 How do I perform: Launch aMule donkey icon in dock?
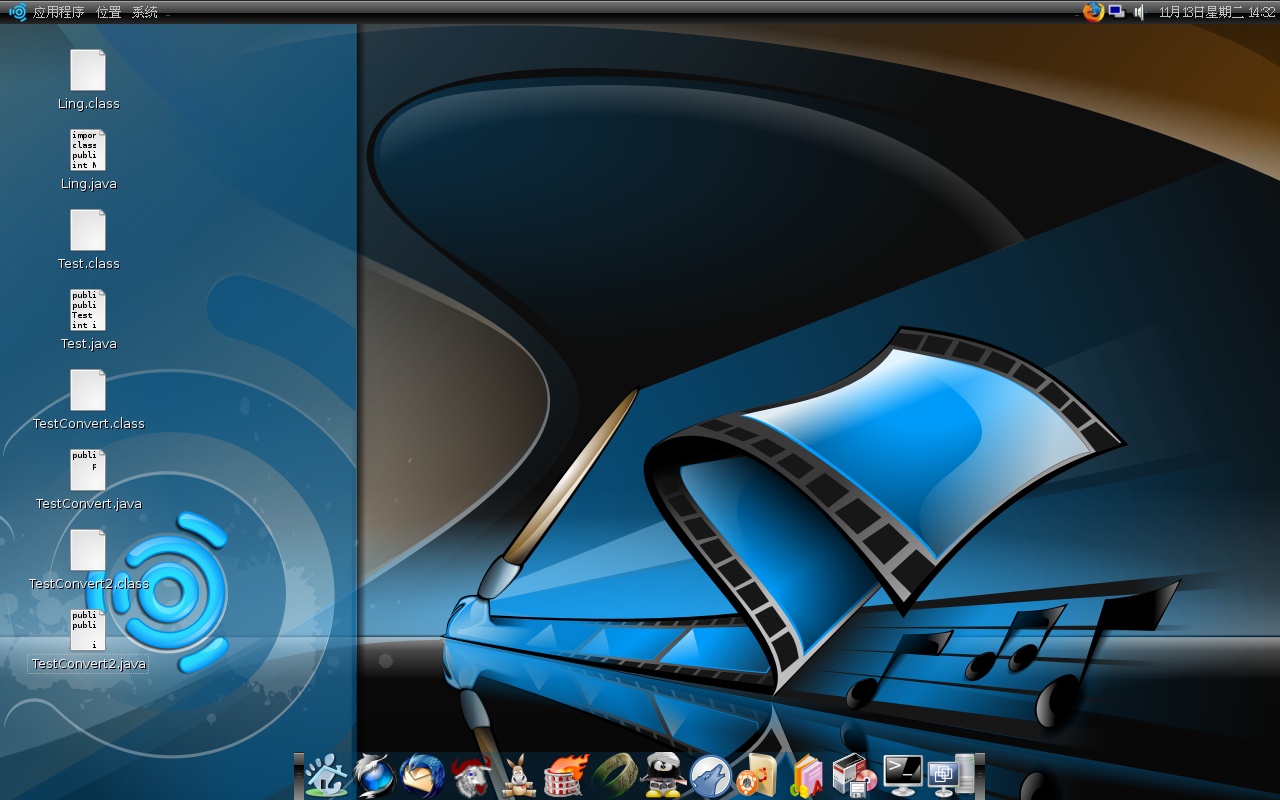519,775
